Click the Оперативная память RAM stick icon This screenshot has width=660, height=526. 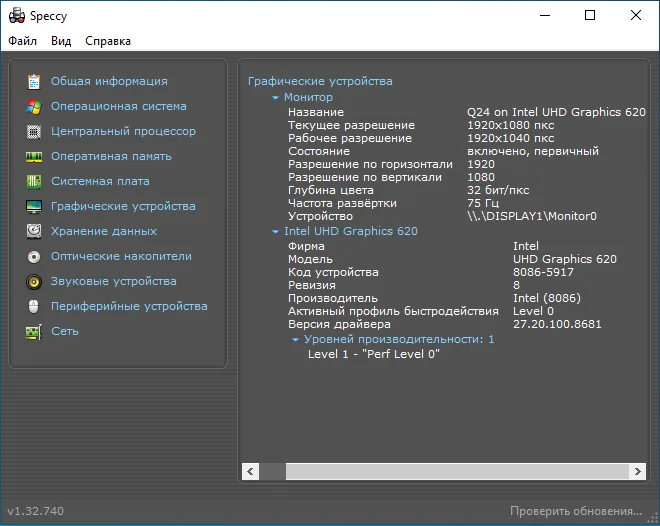34,157
